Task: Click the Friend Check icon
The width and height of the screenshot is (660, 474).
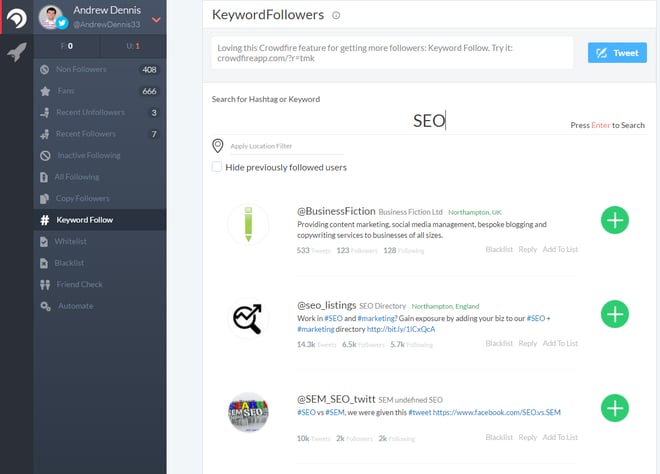Action: tap(45, 285)
